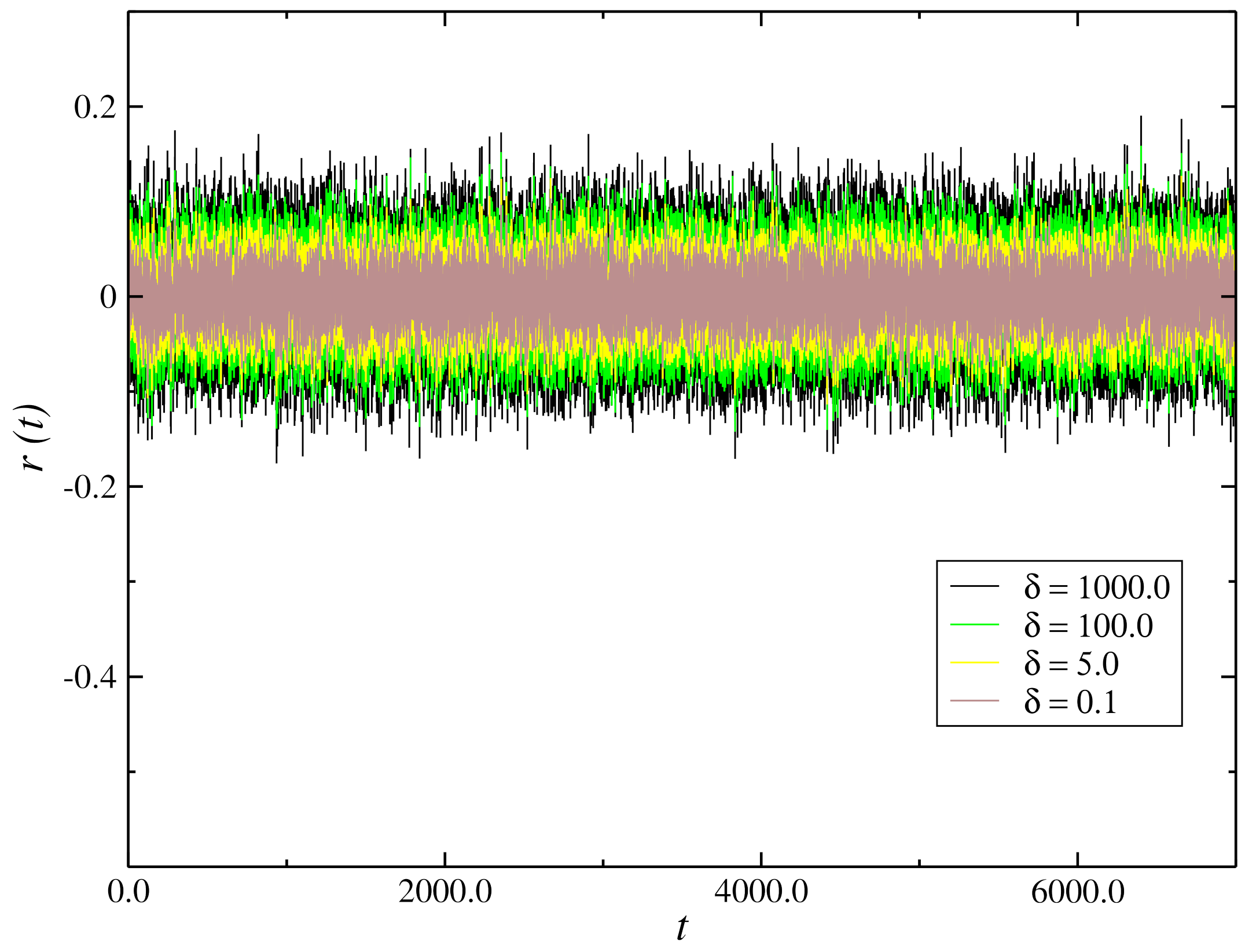Click the empty plot area below the data
Image resolution: width=1245 pixels, height=952 pixels.
(x=521, y=666)
